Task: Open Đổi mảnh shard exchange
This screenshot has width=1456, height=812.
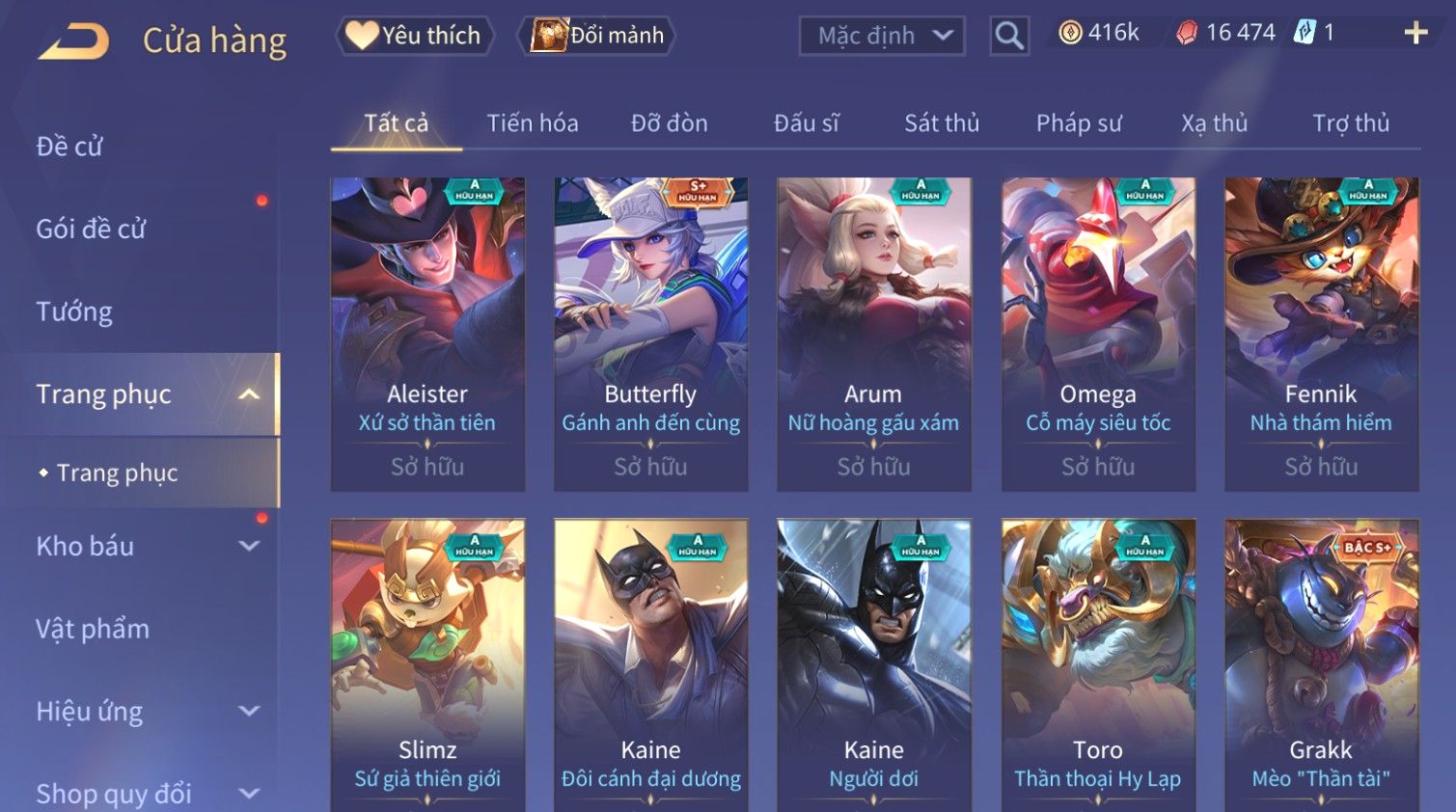Action: point(597,36)
